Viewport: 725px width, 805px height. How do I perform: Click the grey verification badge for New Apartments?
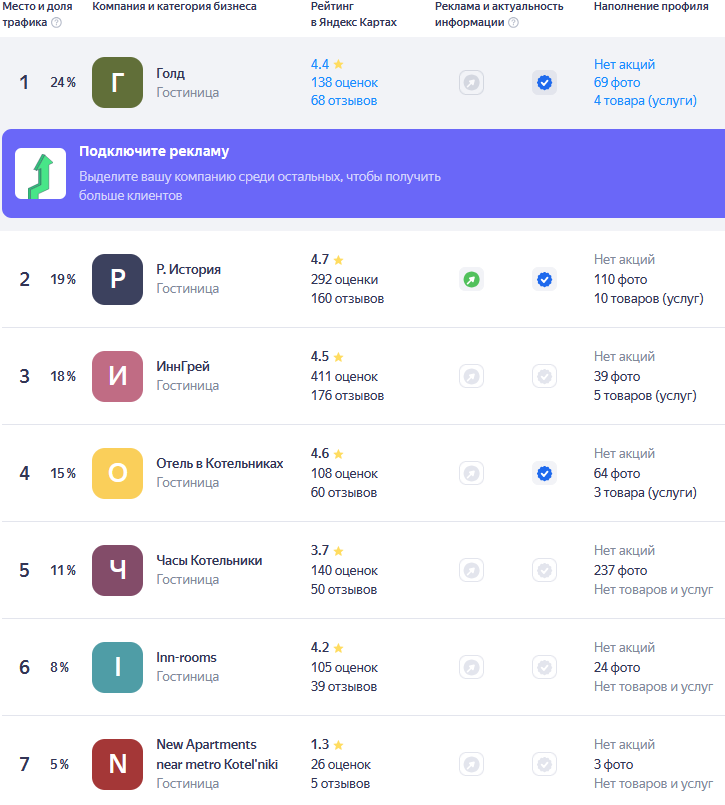tap(544, 764)
